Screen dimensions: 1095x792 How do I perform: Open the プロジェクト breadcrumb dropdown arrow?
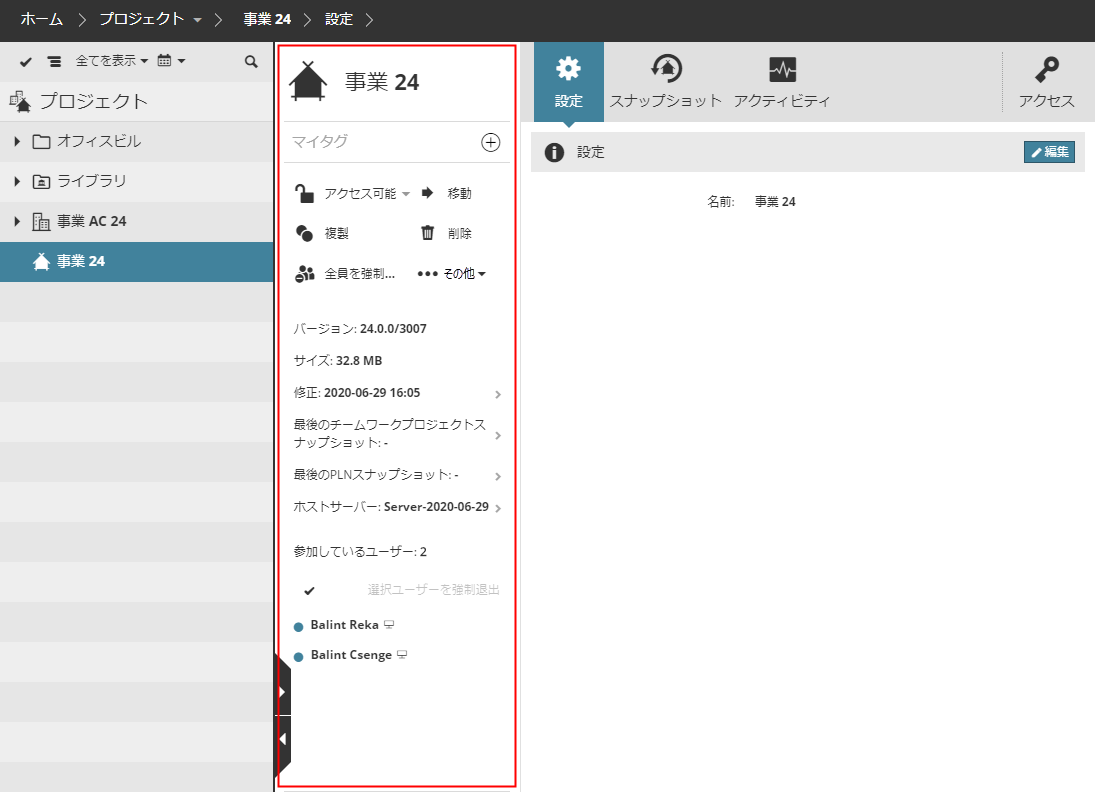tap(198, 20)
